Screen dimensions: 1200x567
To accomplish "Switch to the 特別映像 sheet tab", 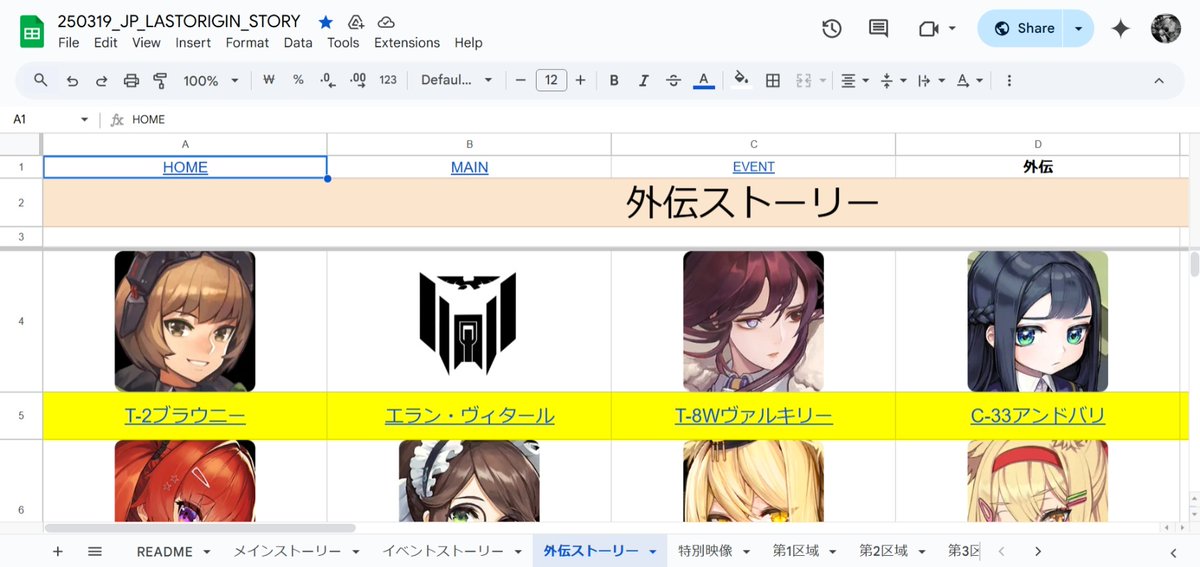I will pos(714,551).
